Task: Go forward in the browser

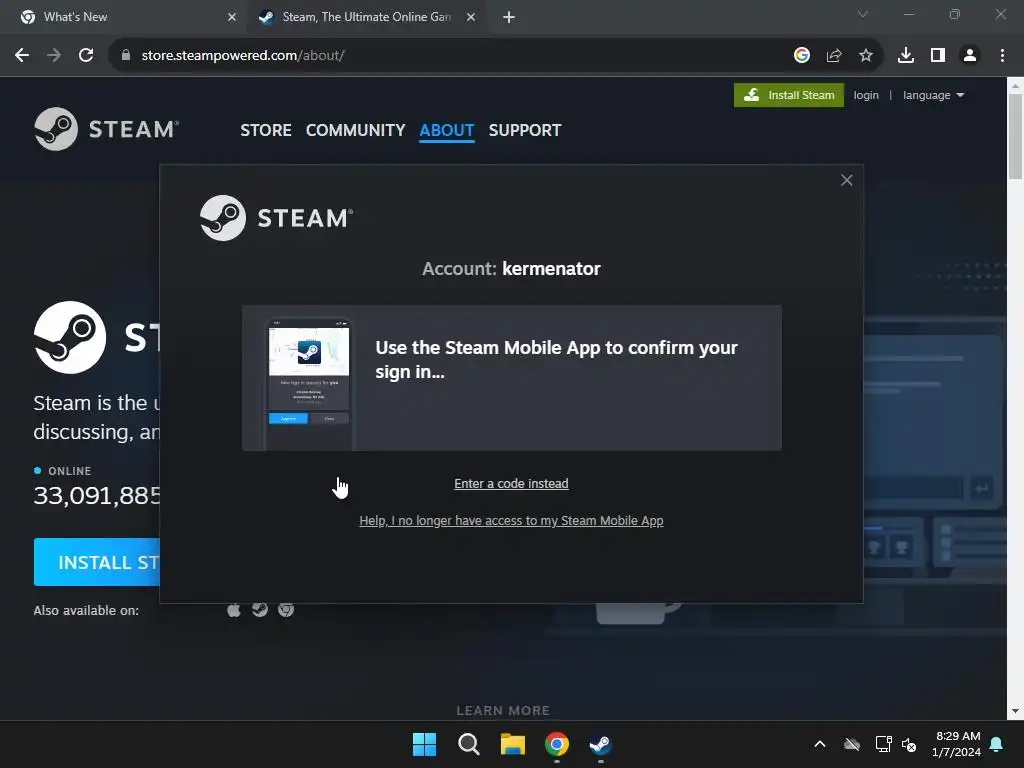Action: pos(54,56)
